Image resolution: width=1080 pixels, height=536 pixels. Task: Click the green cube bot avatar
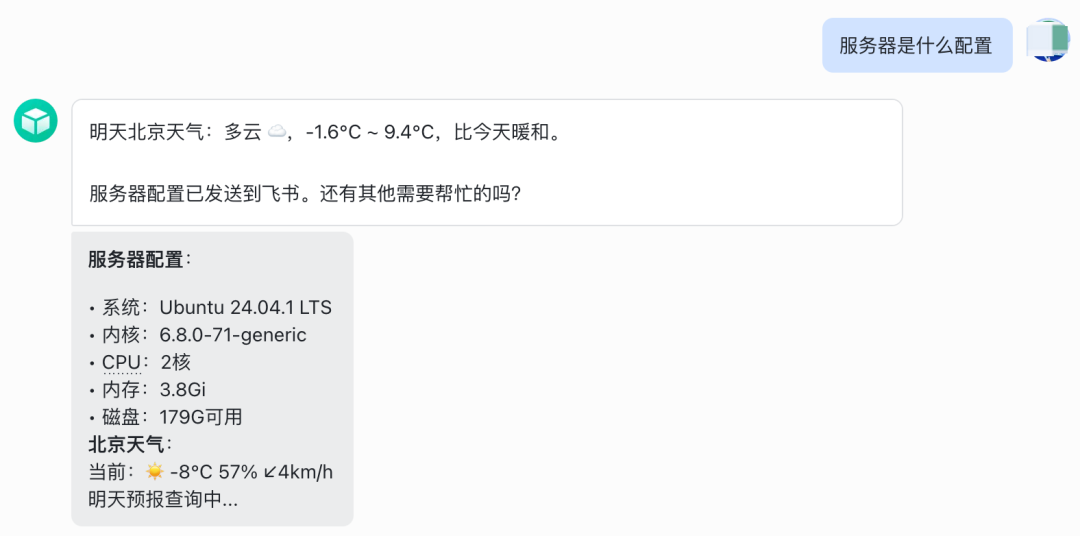click(36, 121)
